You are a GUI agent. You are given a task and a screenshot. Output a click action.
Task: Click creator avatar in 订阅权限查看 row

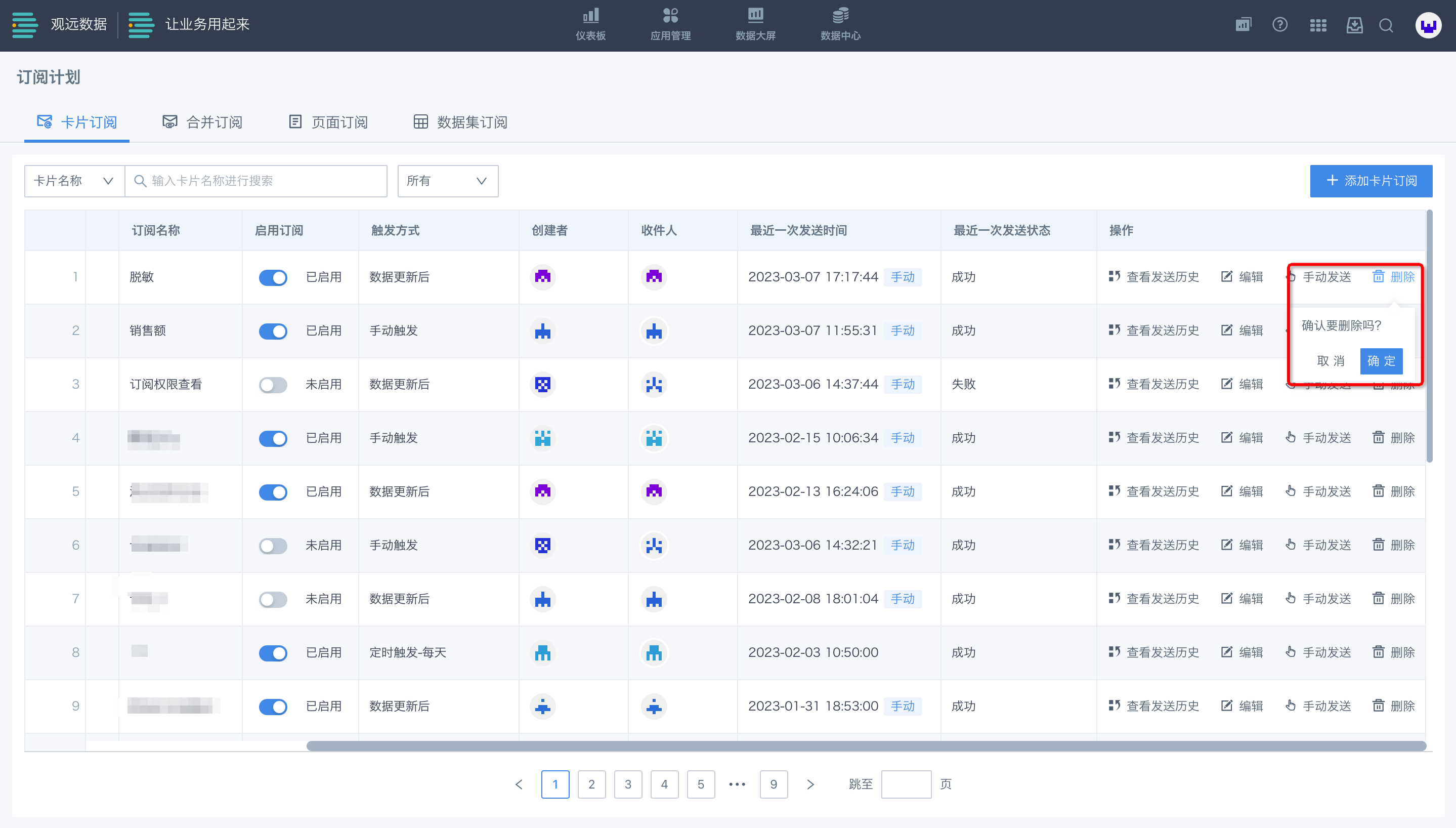click(x=543, y=385)
